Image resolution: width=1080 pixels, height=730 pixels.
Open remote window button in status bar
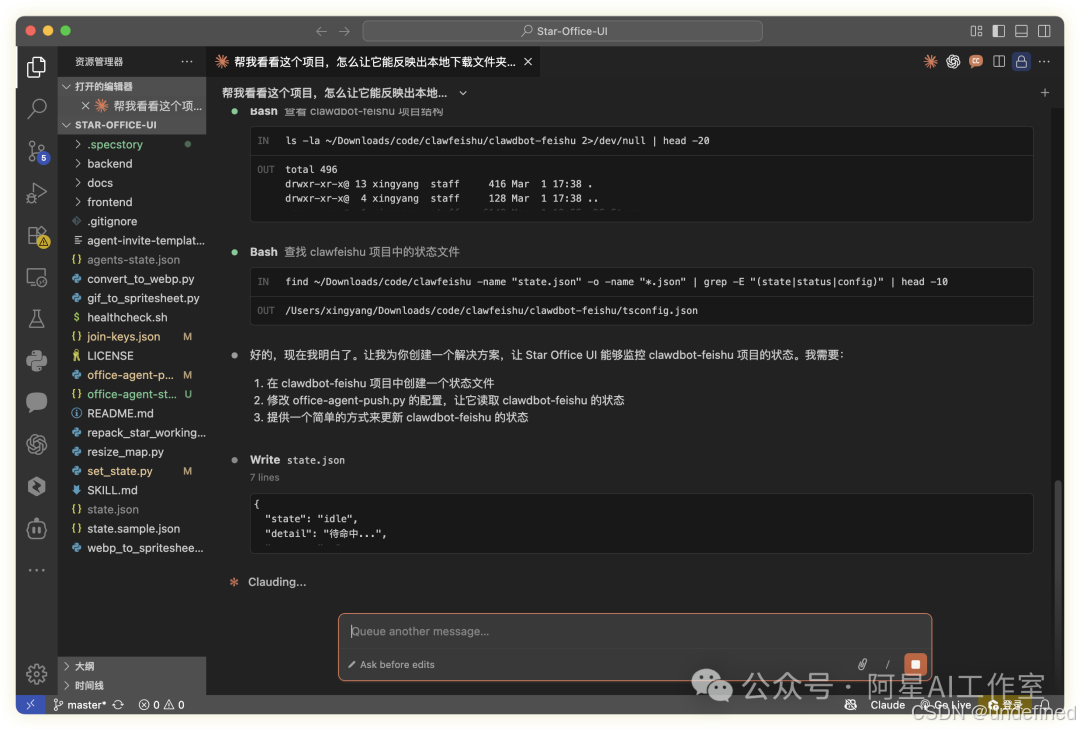pos(31,705)
